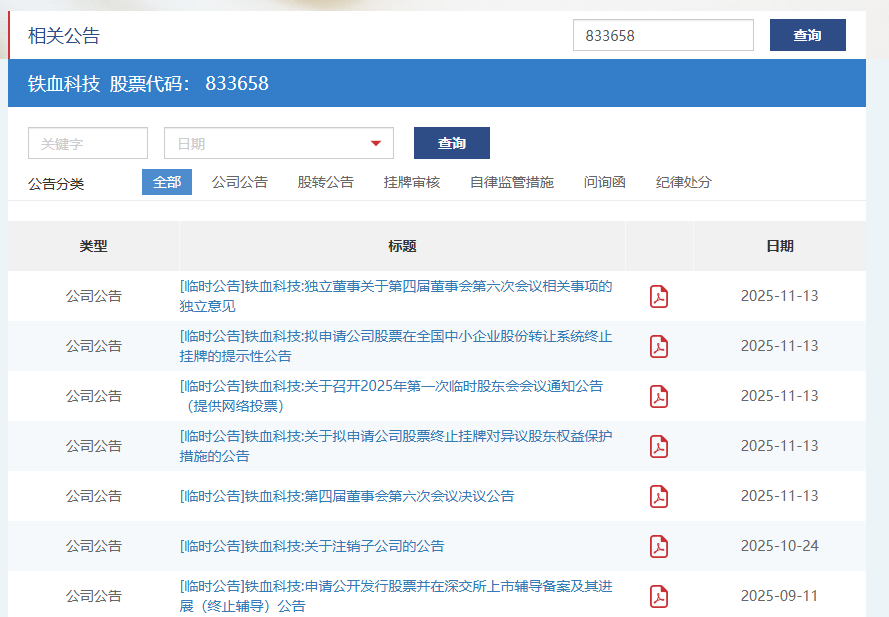The width and height of the screenshot is (889, 617).
Task: Focus the 关键字 keyword input field
Action: (x=88, y=144)
